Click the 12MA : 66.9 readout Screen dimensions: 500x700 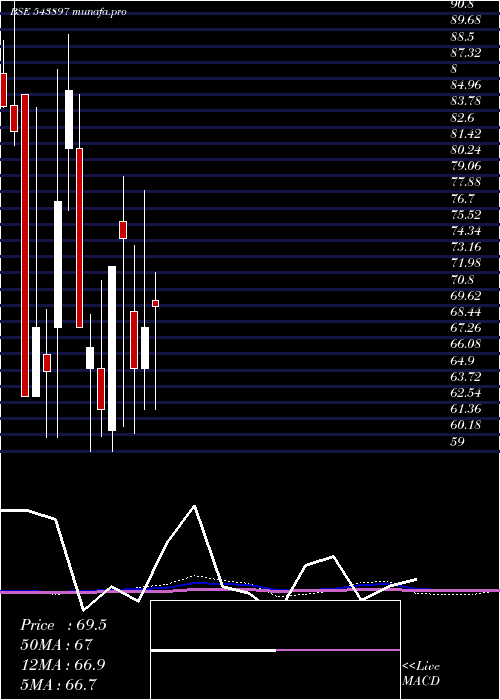[x=63, y=664]
